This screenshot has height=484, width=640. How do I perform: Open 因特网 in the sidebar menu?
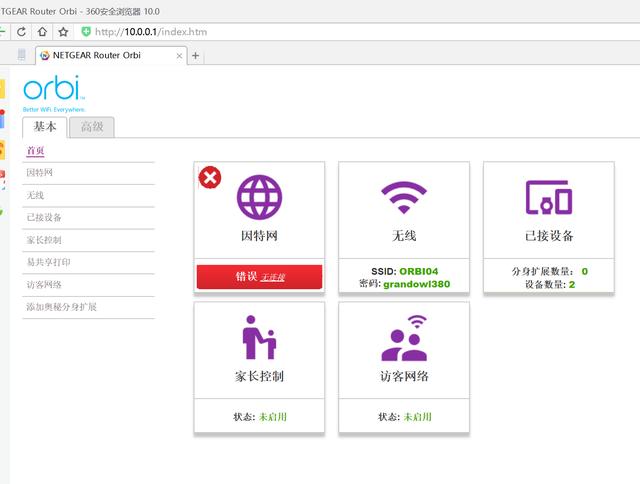point(40,173)
